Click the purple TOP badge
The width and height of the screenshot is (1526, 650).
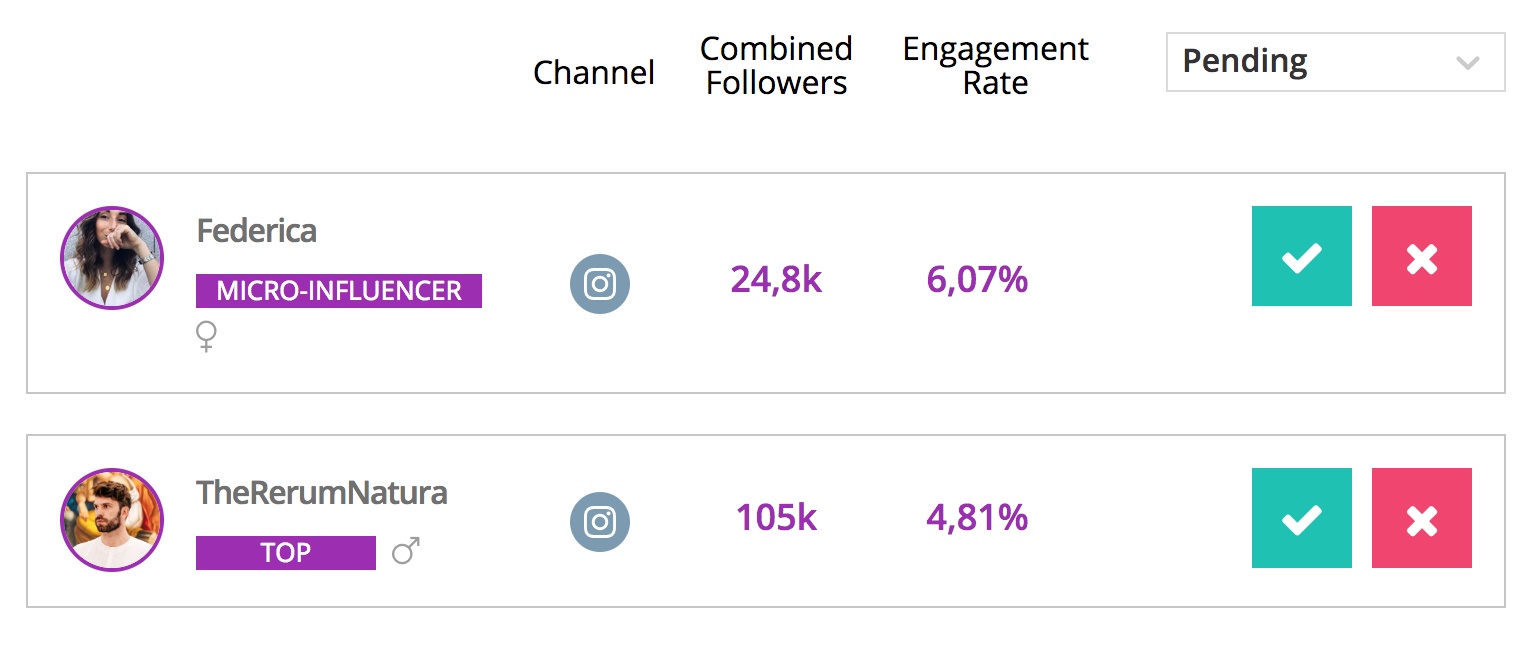coord(286,553)
